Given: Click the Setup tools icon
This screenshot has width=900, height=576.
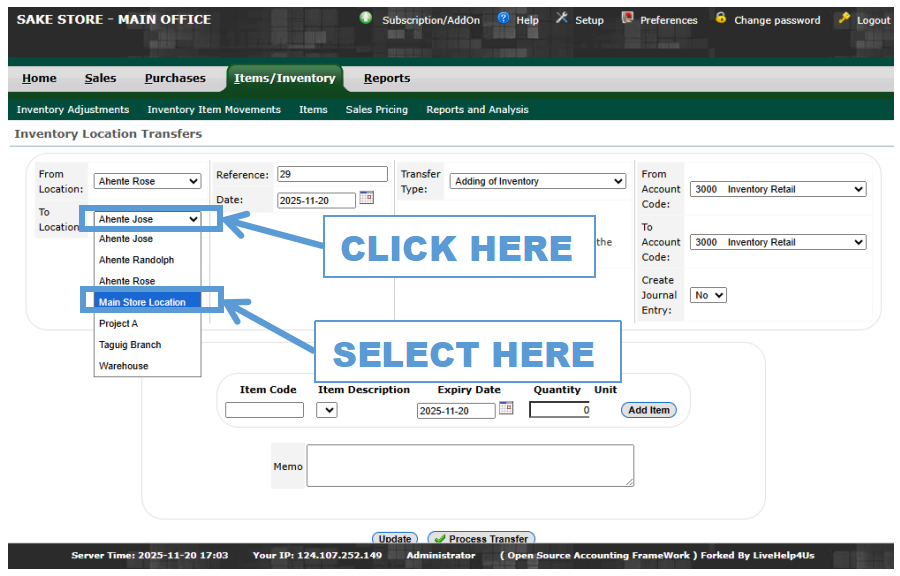Looking at the screenshot, I should click(561, 19).
